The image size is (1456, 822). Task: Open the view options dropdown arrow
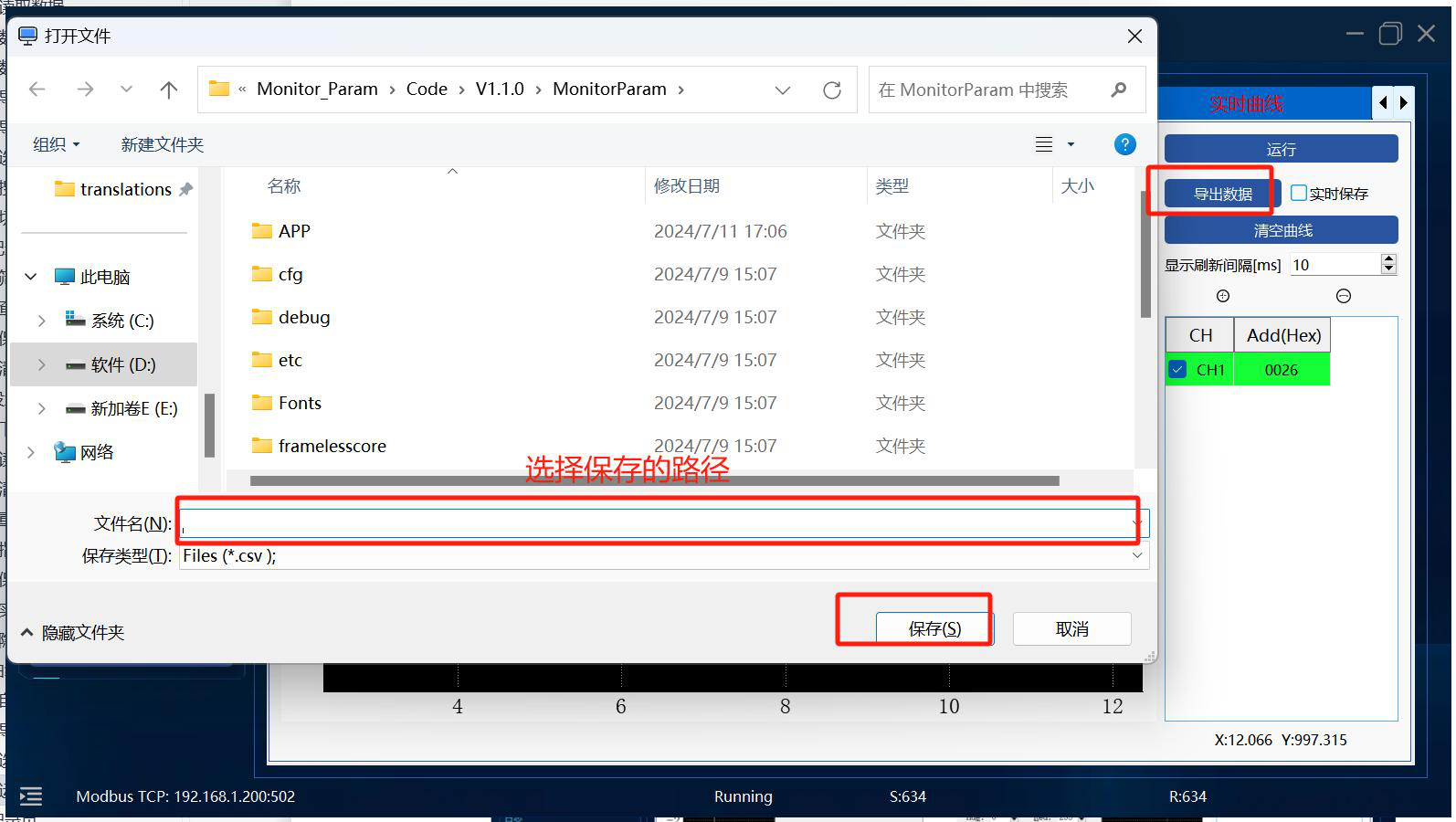click(x=1071, y=144)
